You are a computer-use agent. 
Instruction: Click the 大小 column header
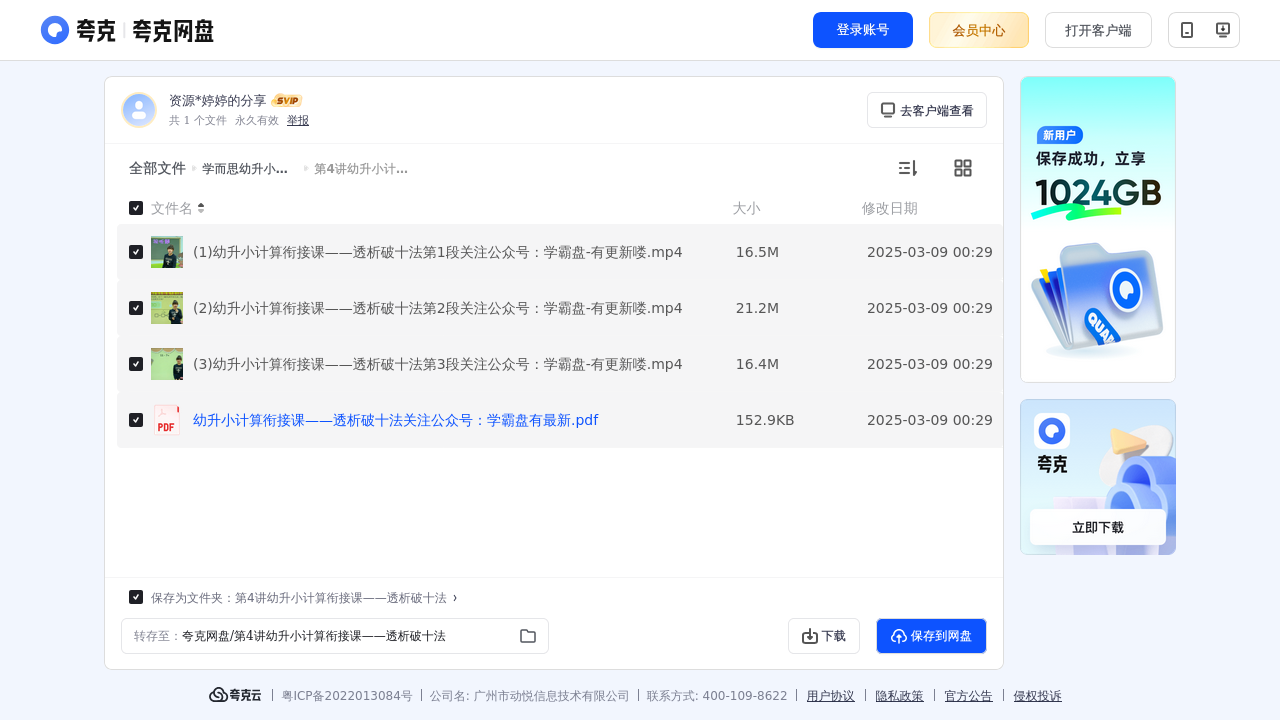[746, 208]
